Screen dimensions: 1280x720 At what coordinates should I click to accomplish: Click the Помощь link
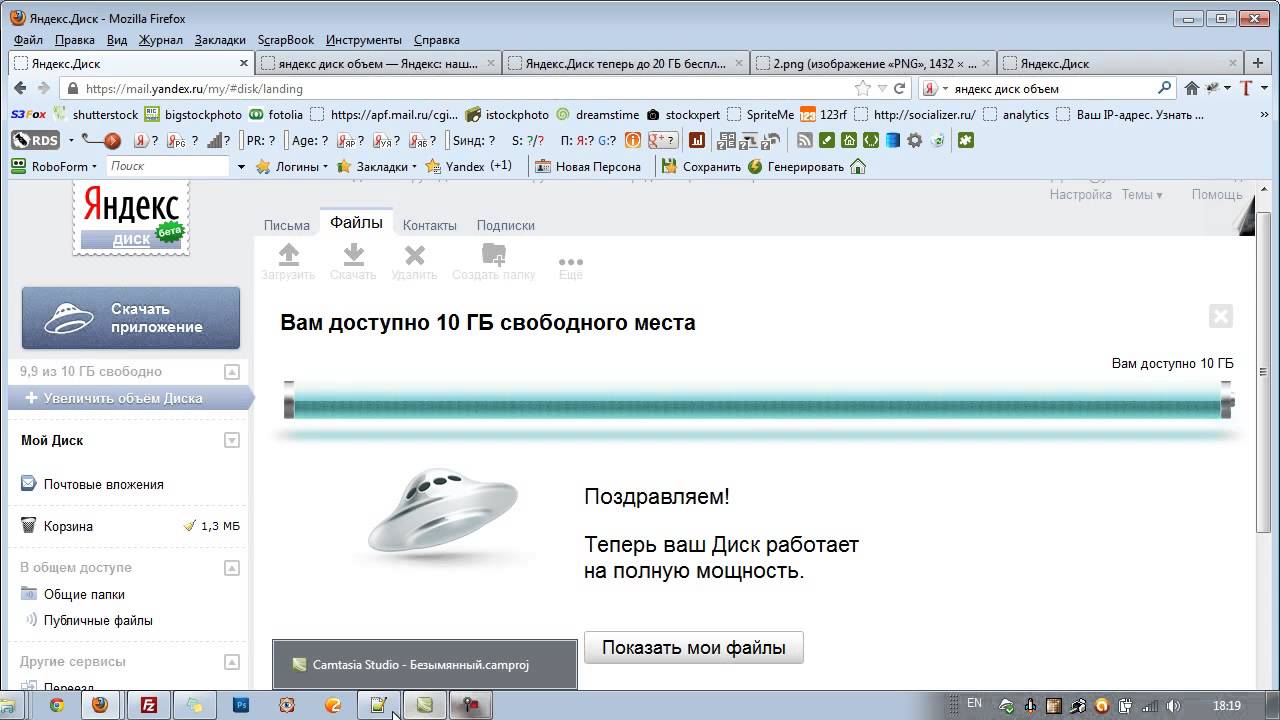coord(1217,195)
